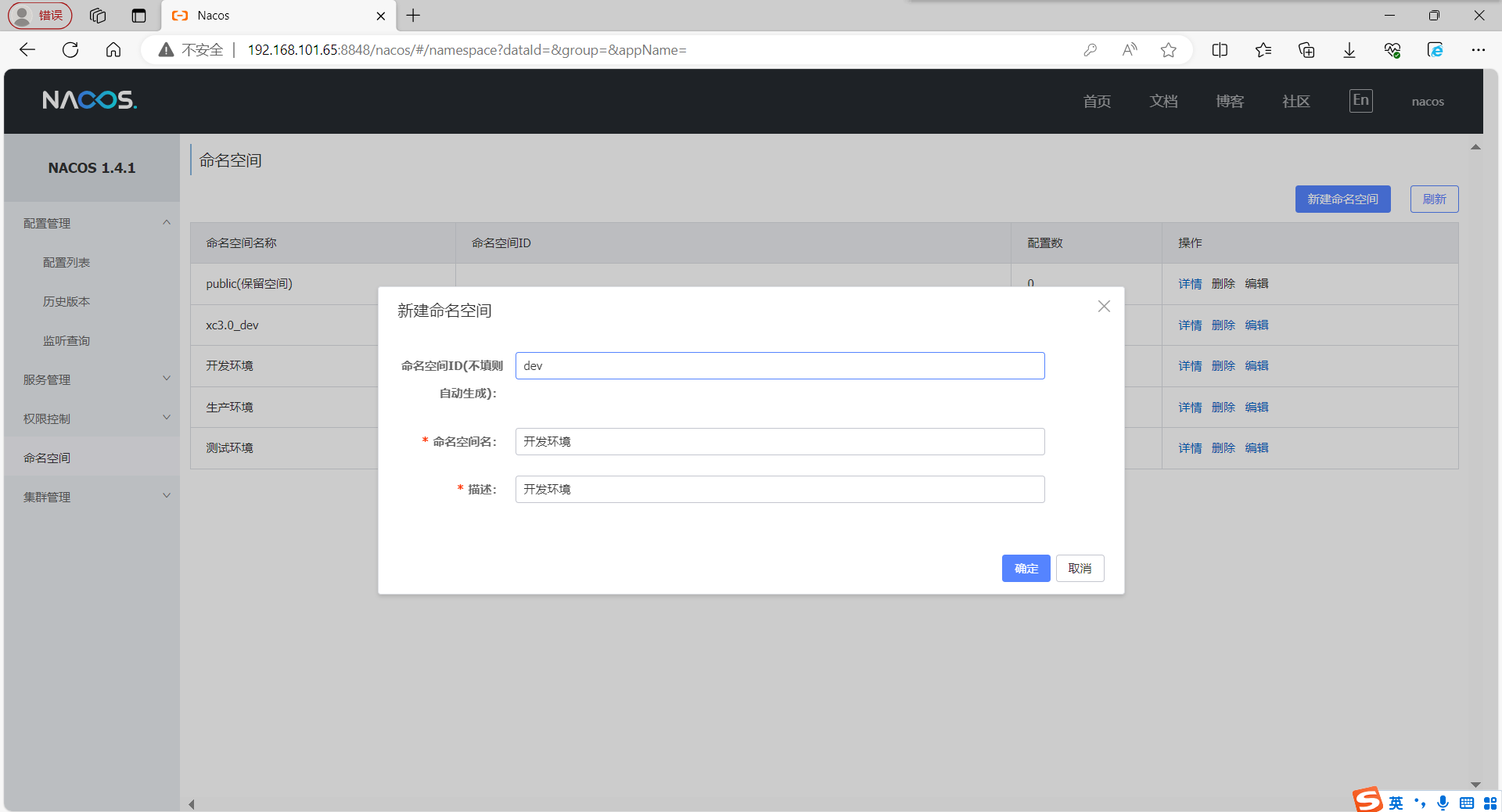Click 删除 for the 测试环境 row

[x=1223, y=448]
